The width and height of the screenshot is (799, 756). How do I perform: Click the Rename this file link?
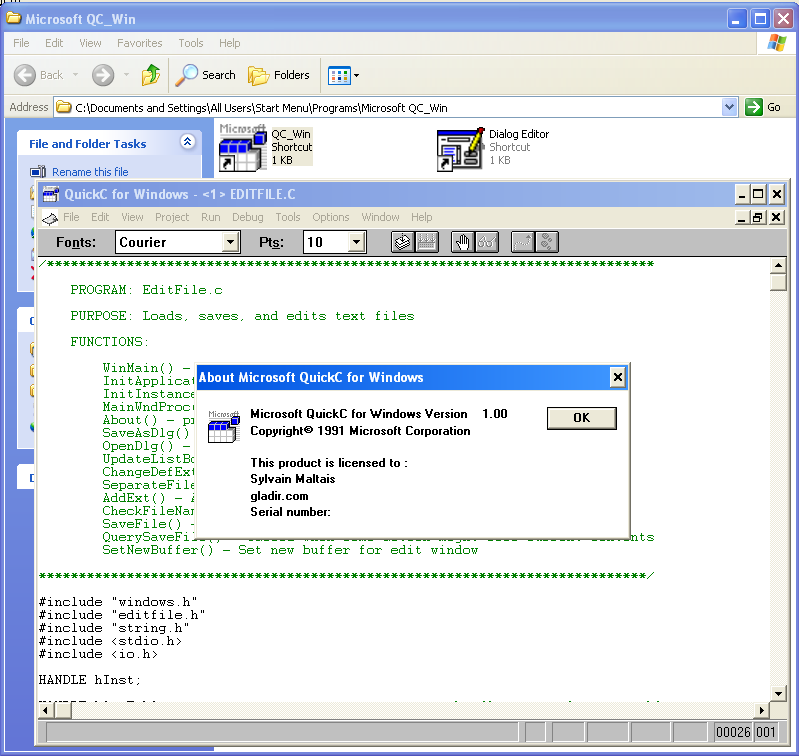click(90, 172)
